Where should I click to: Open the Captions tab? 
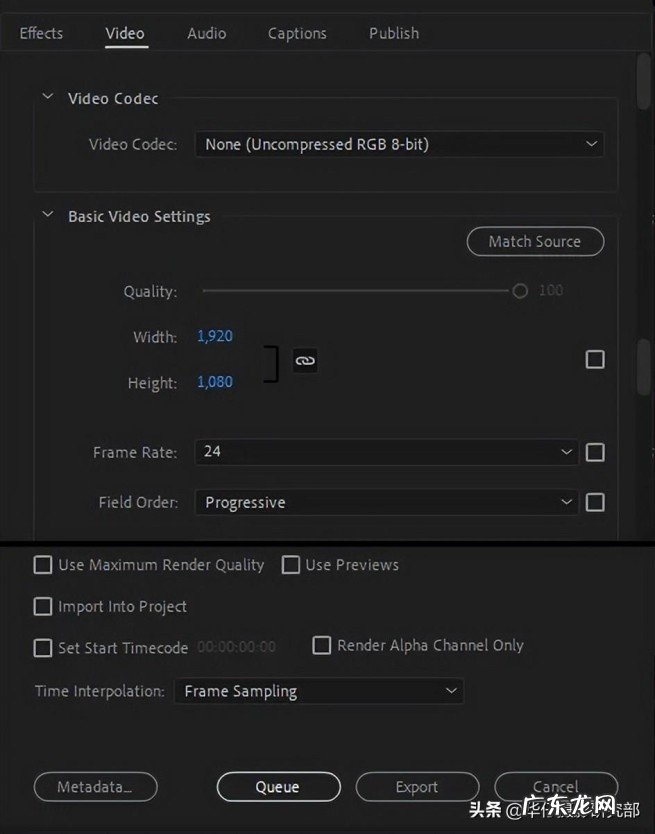click(297, 33)
